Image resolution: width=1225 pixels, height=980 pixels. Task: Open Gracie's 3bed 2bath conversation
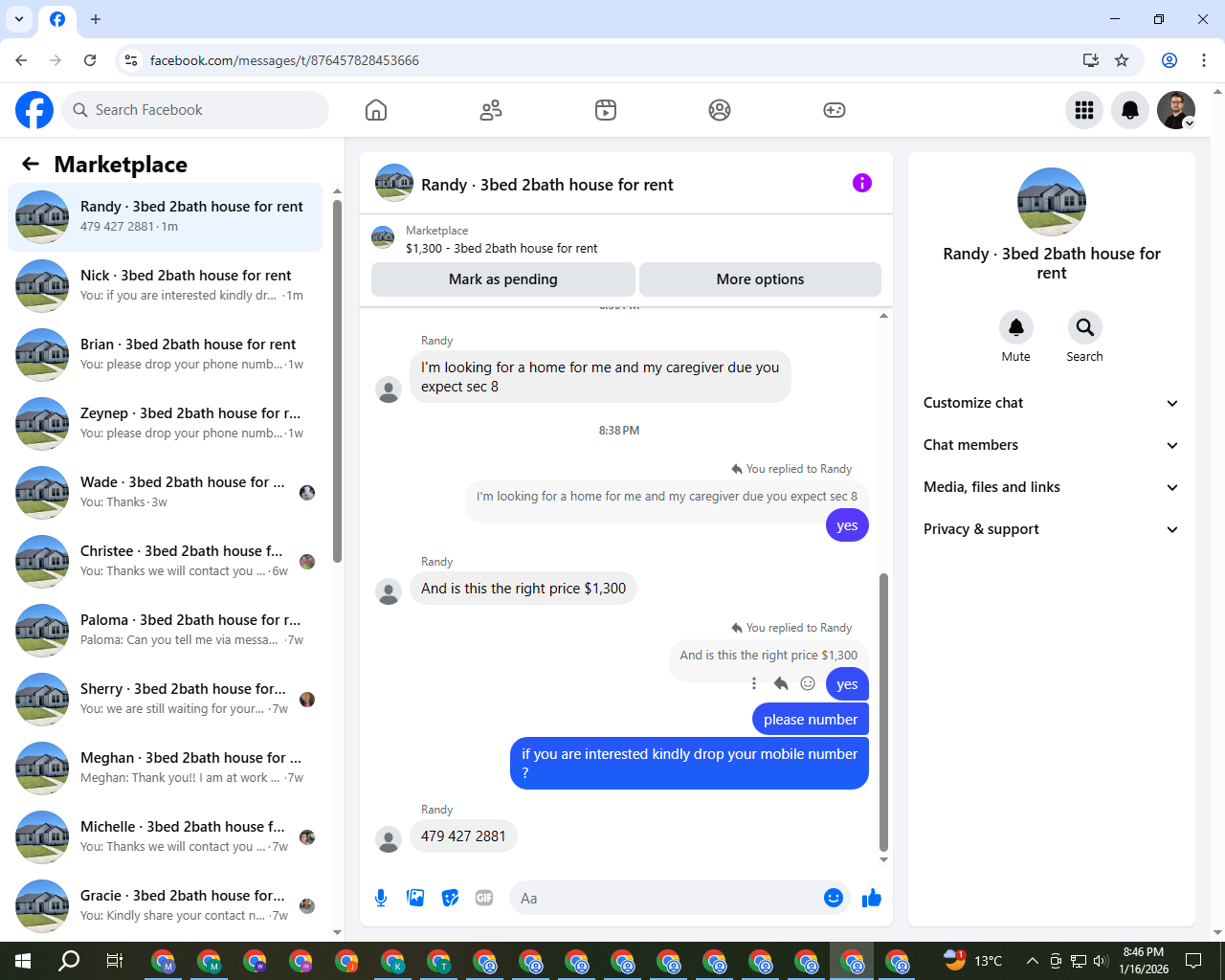coord(165,905)
